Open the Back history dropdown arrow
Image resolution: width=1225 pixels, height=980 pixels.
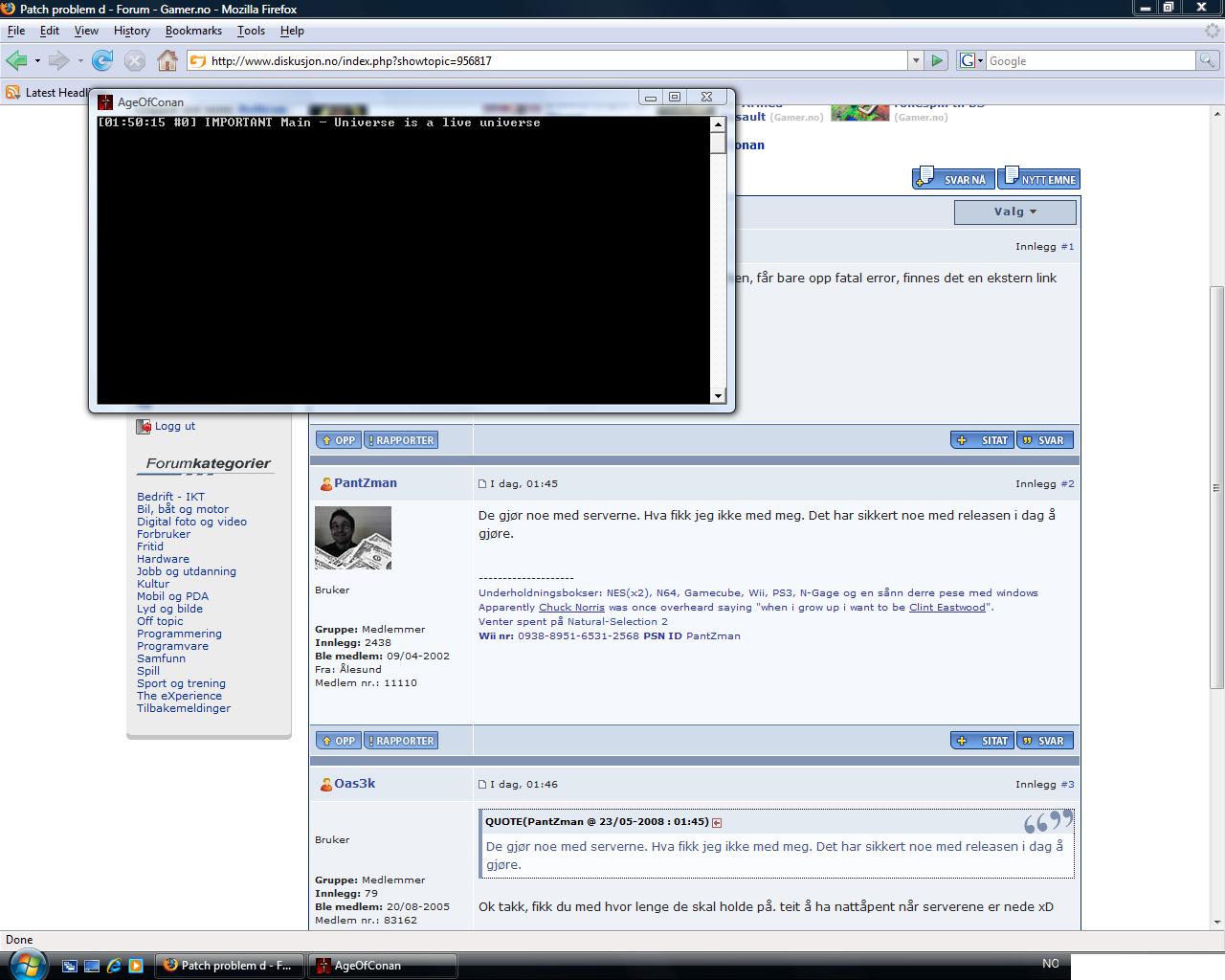click(37, 60)
